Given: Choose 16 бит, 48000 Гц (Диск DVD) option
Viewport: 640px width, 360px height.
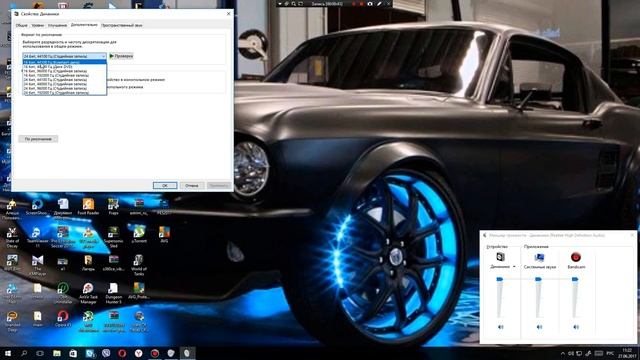Looking at the screenshot, I should pyautogui.click(x=64, y=67).
